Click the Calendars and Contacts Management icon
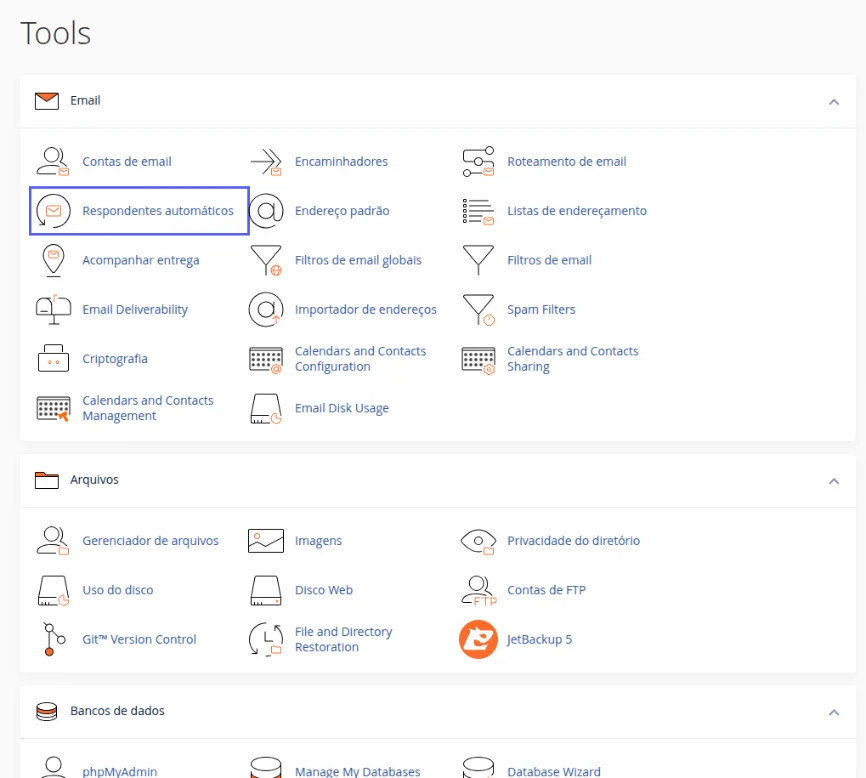 (x=54, y=409)
